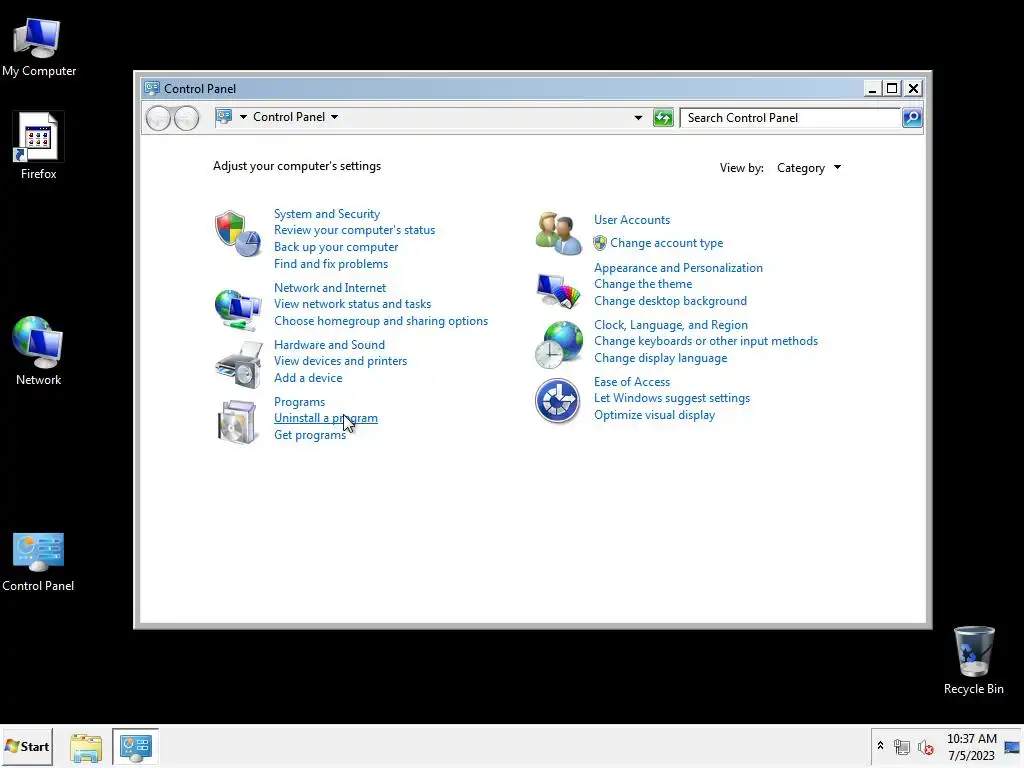1024x768 pixels.
Task: Click Change account type link
Action: pos(666,243)
